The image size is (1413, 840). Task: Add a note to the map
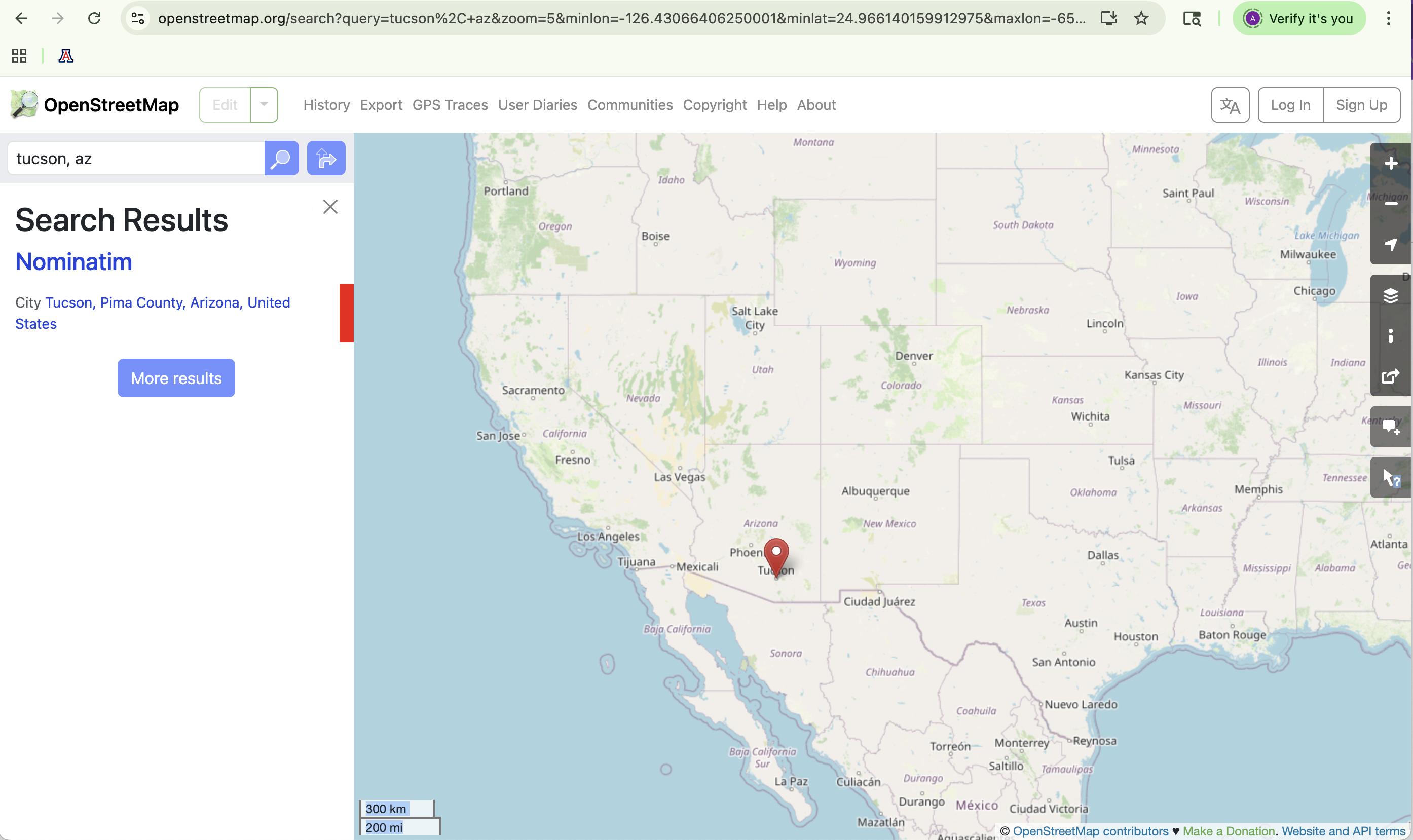[x=1390, y=428]
